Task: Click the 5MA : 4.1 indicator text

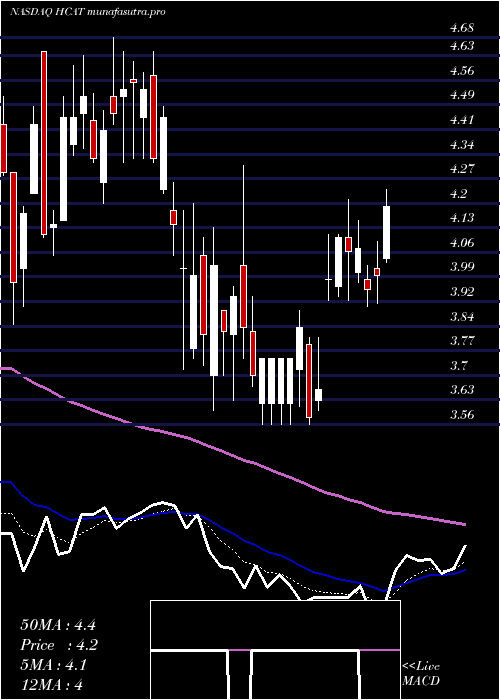Action: 53,665
